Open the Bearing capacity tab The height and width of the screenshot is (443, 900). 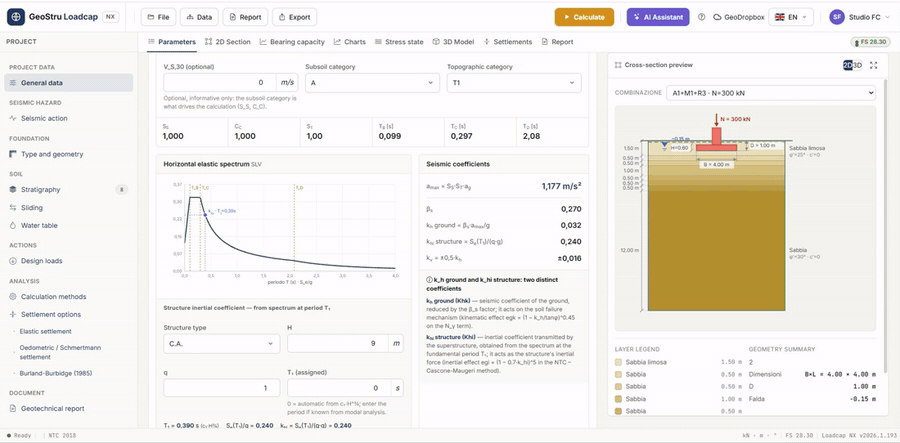click(x=292, y=42)
